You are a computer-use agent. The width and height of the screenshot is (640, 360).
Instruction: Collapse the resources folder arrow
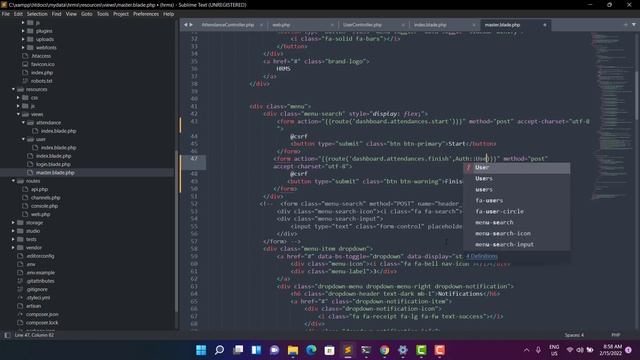(13, 89)
